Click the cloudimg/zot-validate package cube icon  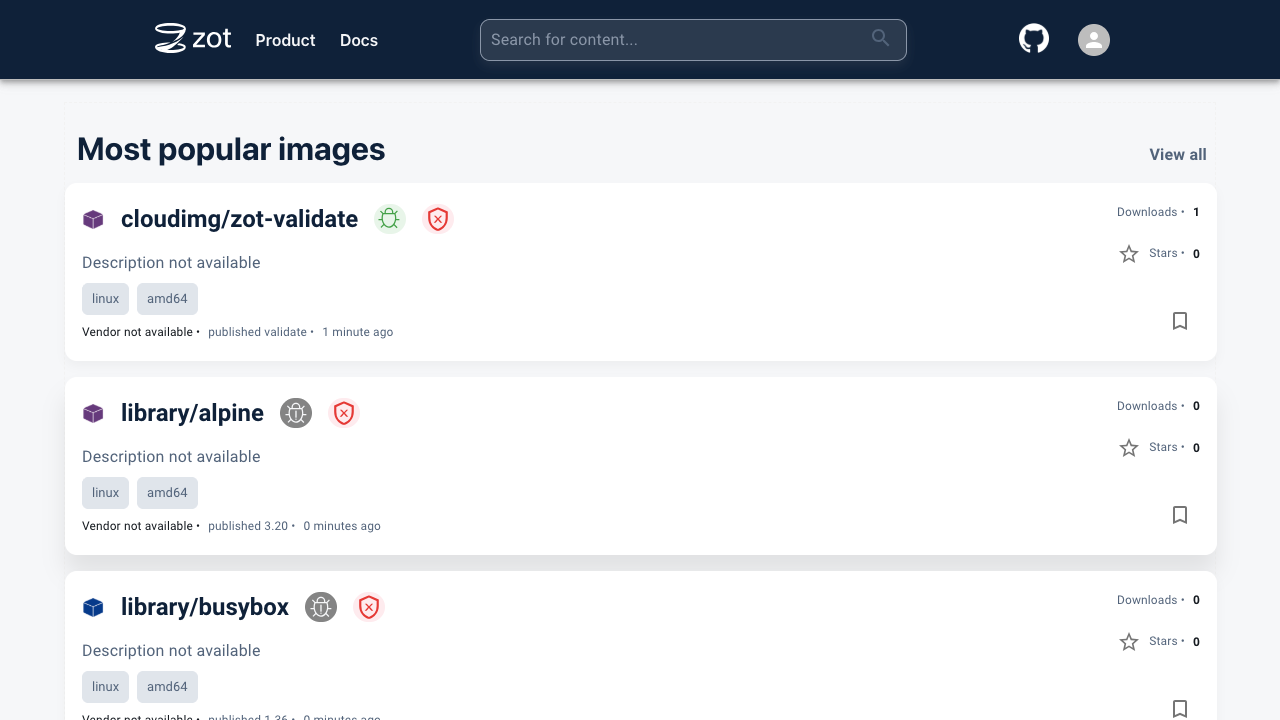[x=93, y=219]
